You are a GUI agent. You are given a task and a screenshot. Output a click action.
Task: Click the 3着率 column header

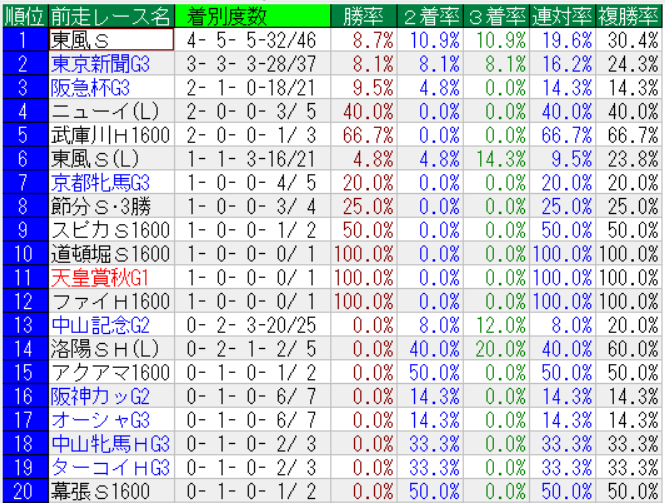pyautogui.click(x=497, y=16)
